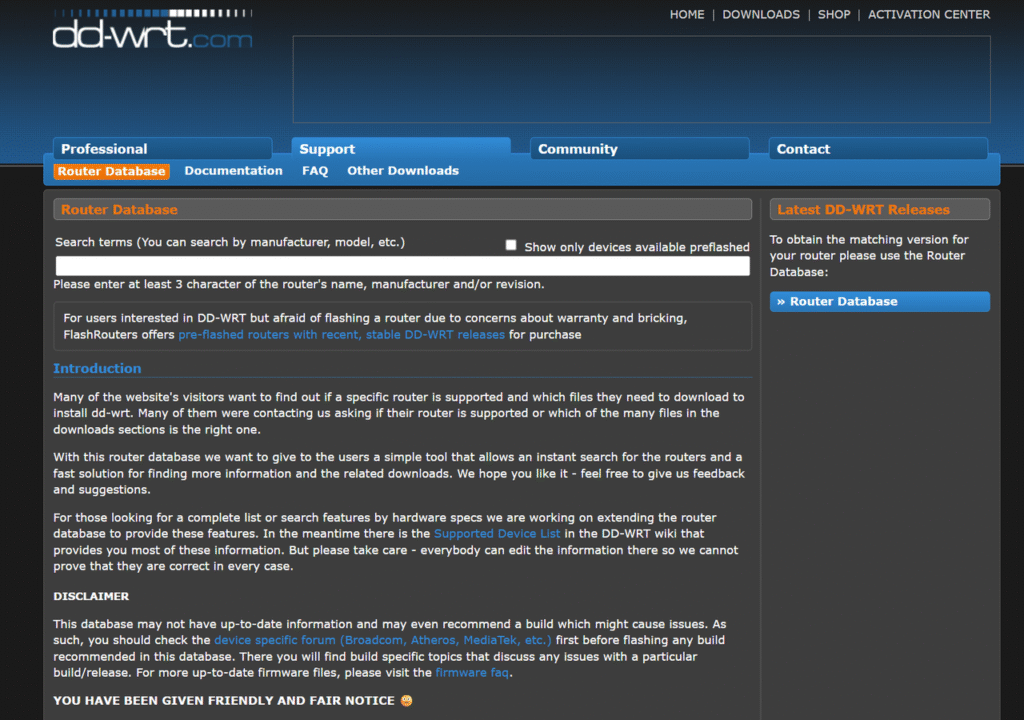The image size is (1024, 720).
Task: Open the device specific forum link
Action: tap(383, 640)
